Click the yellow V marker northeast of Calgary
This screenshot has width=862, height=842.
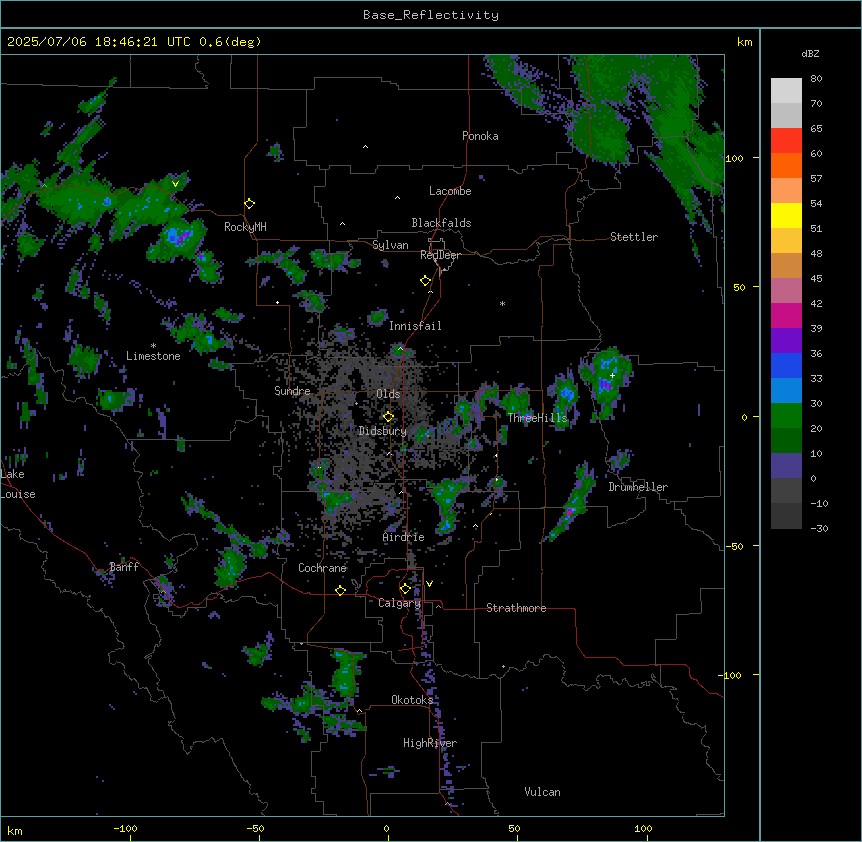coord(429,584)
